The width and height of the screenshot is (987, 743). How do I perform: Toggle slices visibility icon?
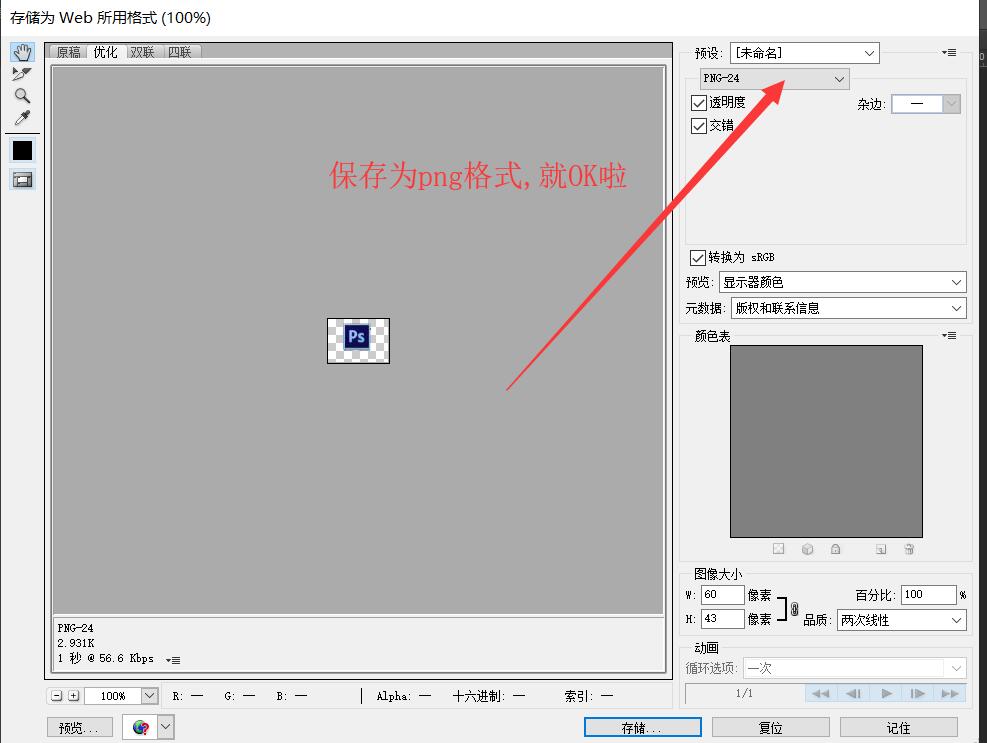(x=23, y=180)
